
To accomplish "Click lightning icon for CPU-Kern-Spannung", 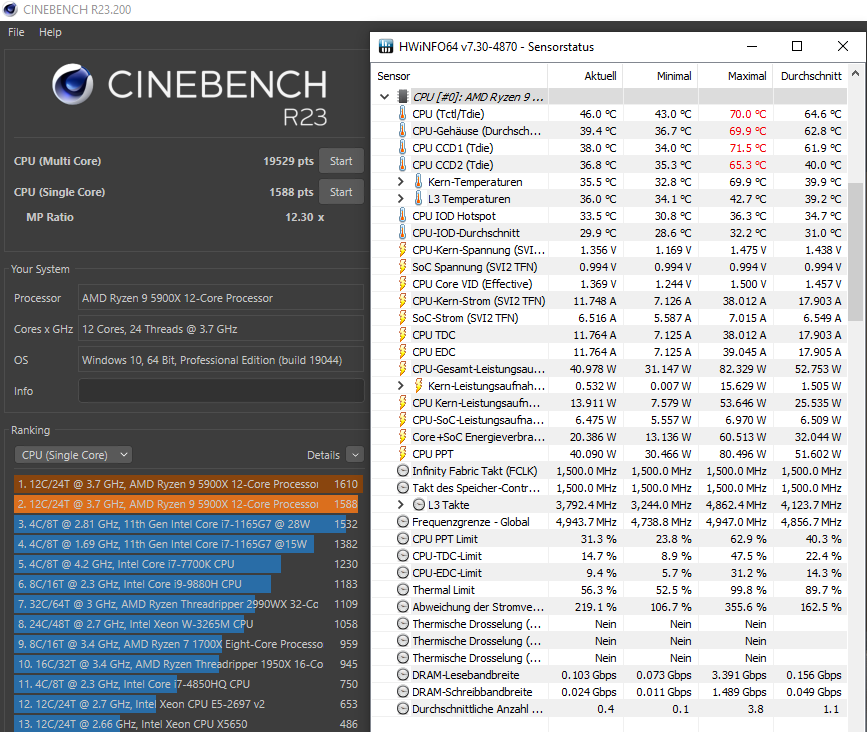I will tap(403, 250).
